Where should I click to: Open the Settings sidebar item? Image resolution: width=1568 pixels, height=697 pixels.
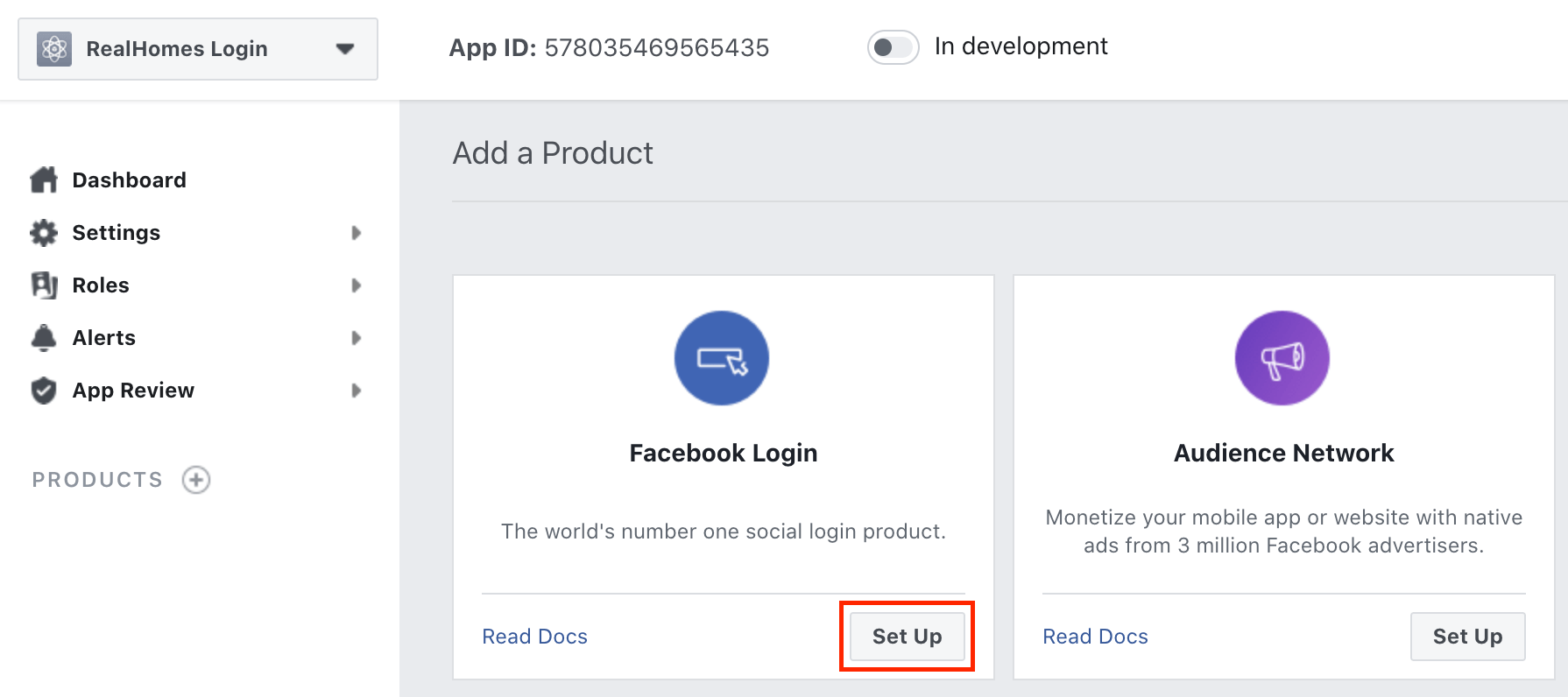[x=117, y=232]
